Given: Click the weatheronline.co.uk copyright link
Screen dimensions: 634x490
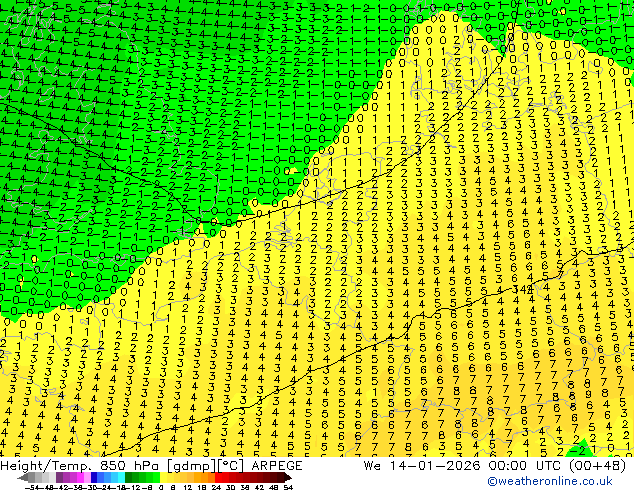Looking at the screenshot, I should click(550, 481).
